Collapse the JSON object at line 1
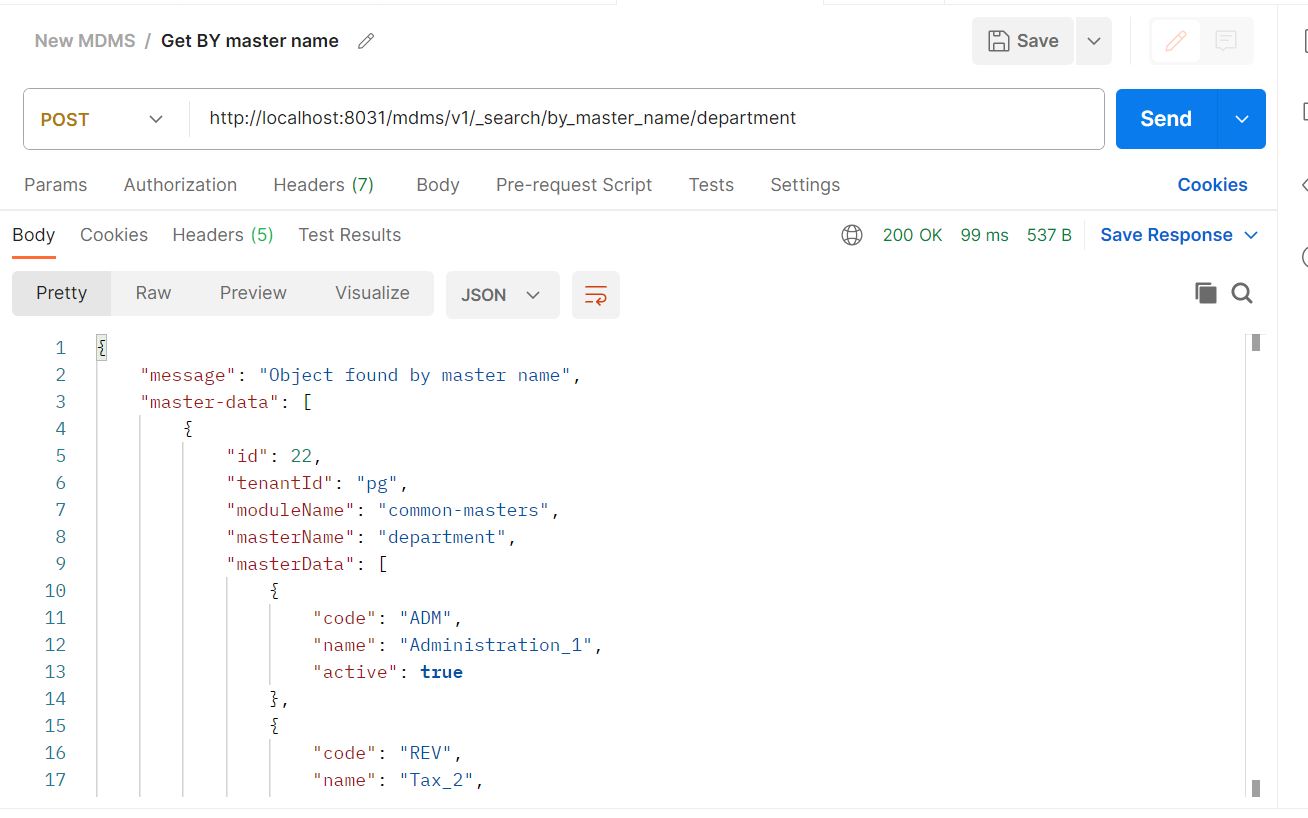1308x818 pixels. tap(101, 347)
